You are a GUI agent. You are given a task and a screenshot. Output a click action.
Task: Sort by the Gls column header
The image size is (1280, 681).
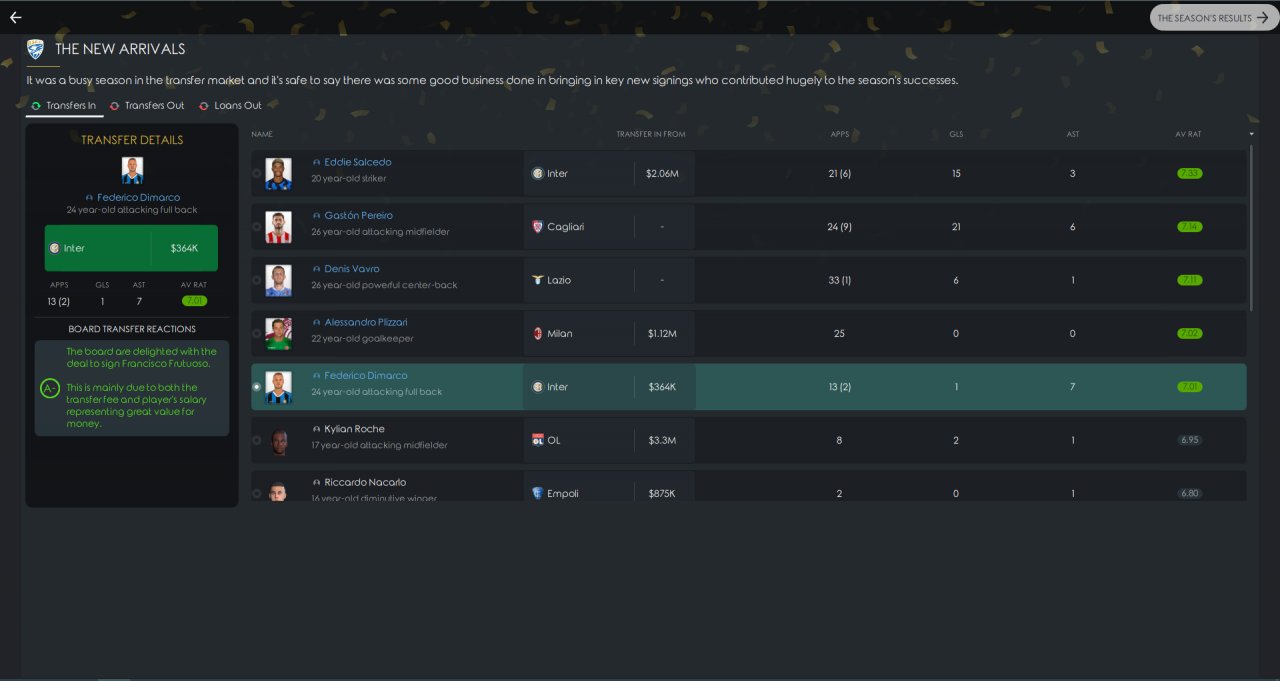(x=956, y=134)
